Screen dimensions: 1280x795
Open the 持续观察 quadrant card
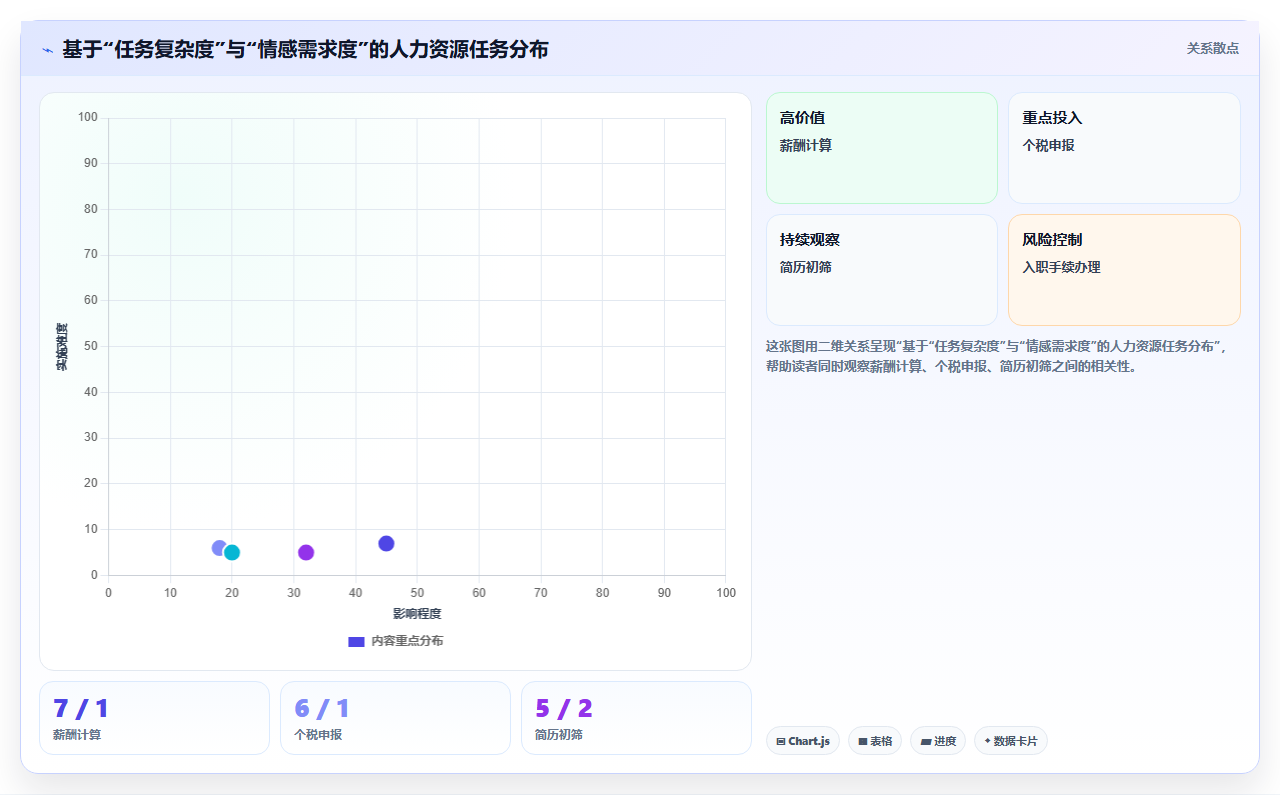[x=882, y=270]
